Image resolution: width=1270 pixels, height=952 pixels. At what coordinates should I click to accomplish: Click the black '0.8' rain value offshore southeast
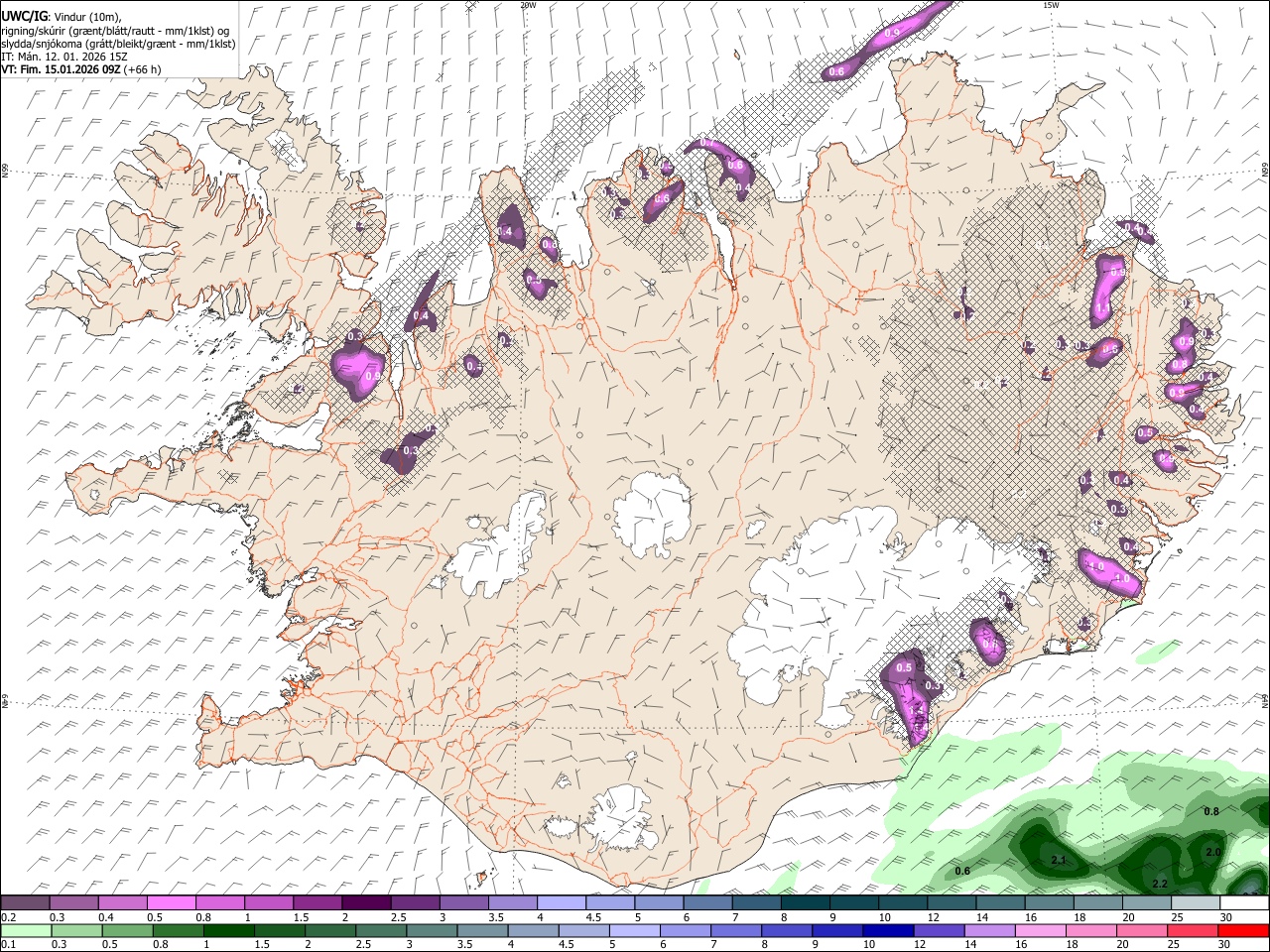[x=1211, y=812]
